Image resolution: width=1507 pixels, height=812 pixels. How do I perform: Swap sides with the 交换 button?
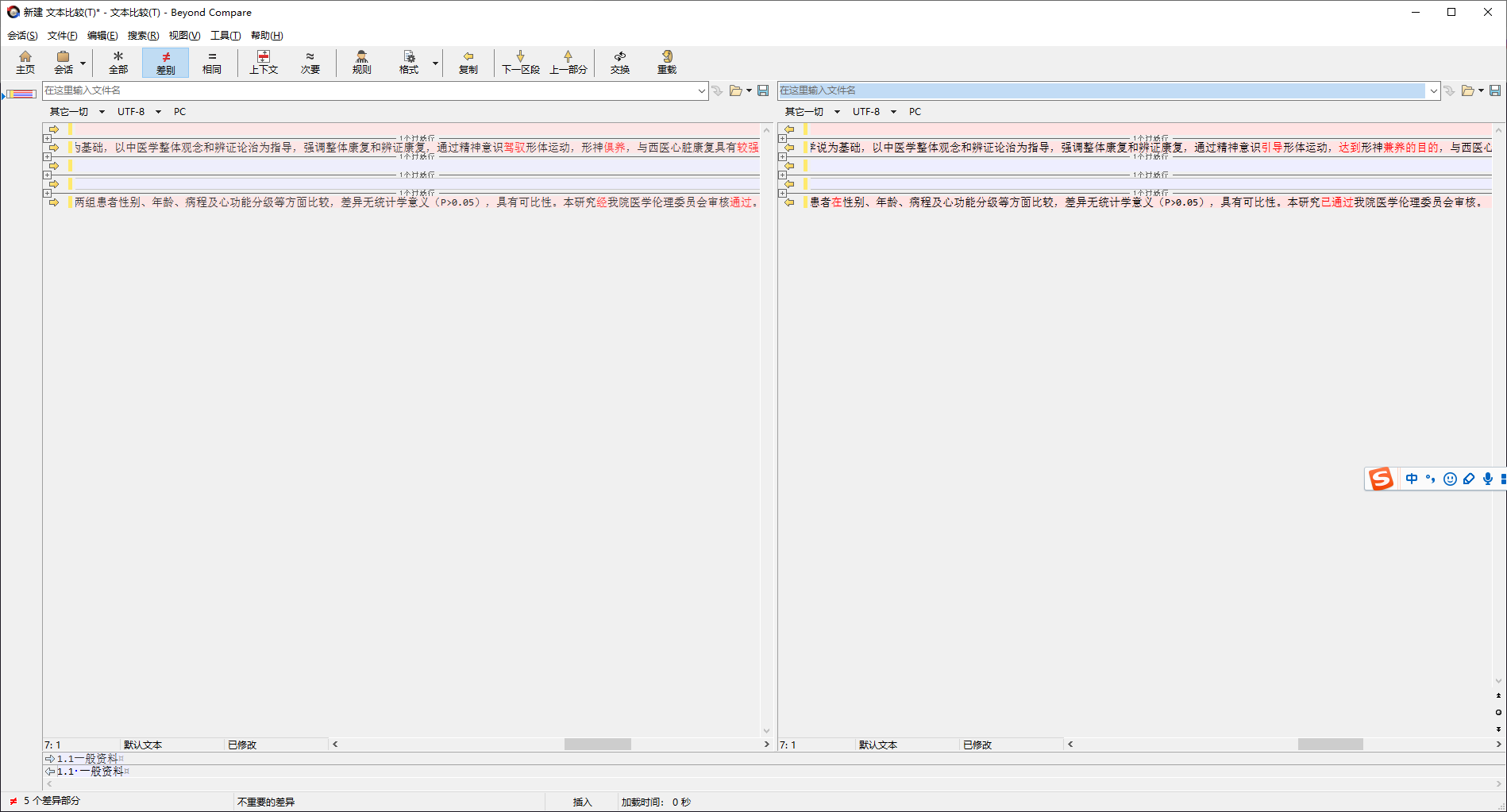[x=620, y=62]
